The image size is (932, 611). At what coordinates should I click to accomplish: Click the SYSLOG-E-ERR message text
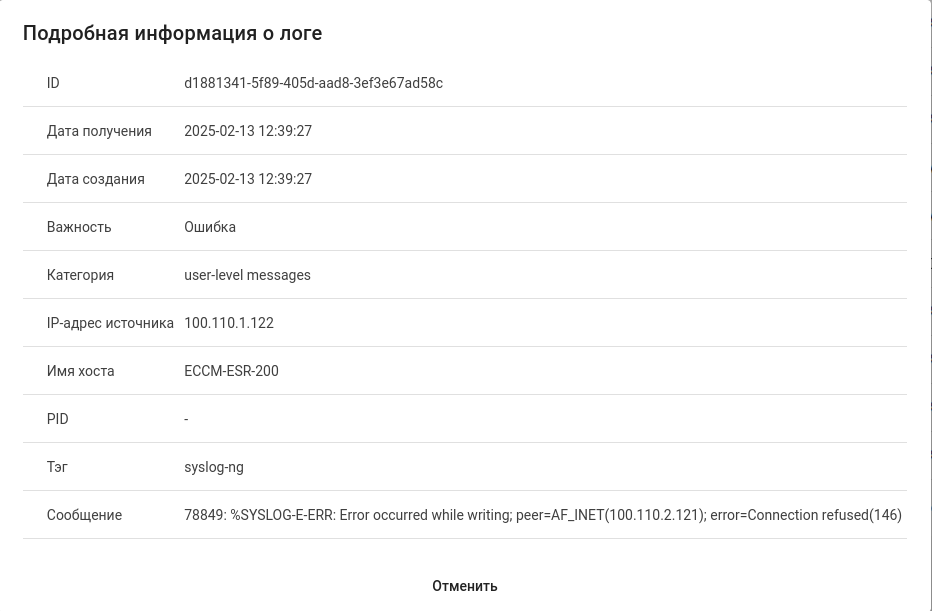tap(543, 515)
